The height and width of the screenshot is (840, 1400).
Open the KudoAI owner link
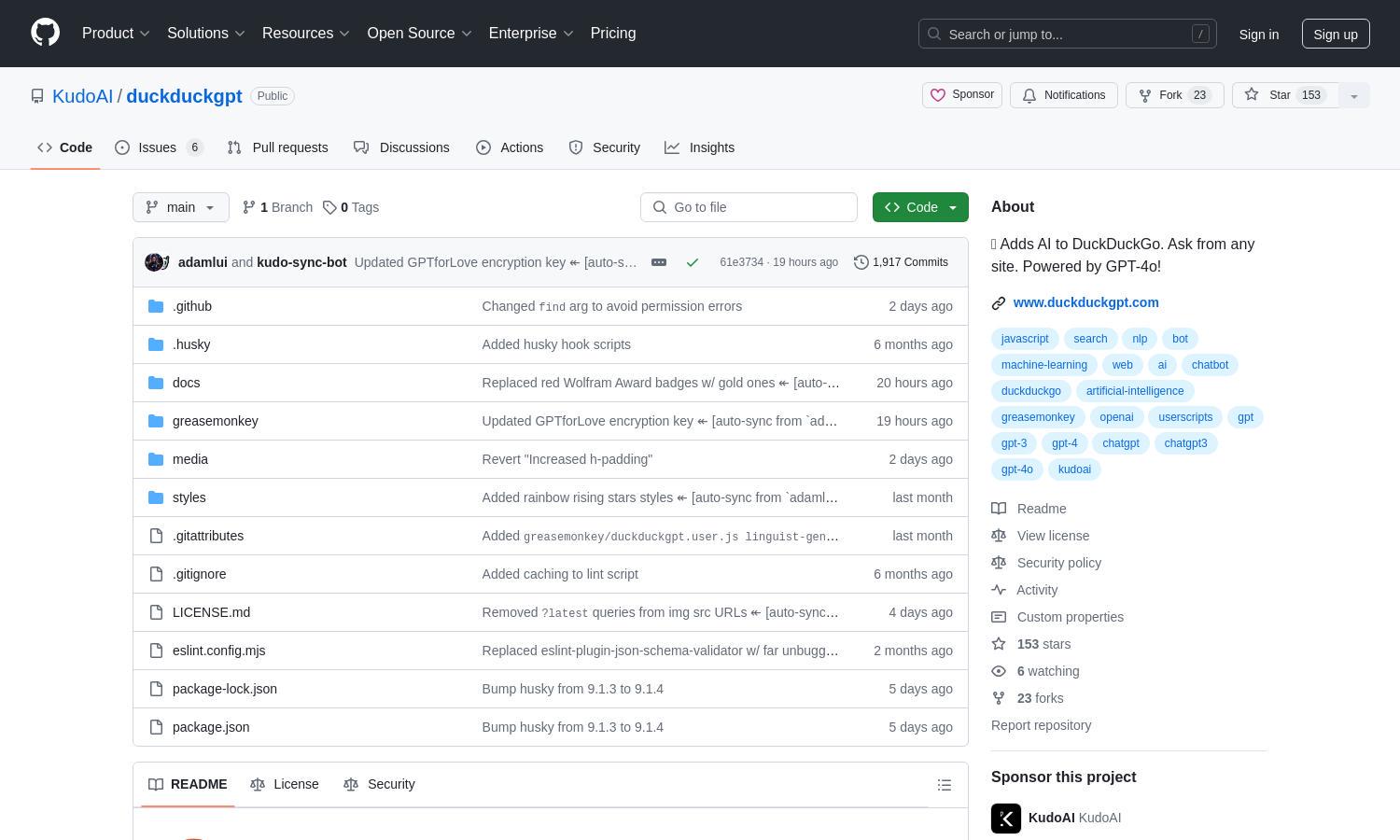pos(82,96)
